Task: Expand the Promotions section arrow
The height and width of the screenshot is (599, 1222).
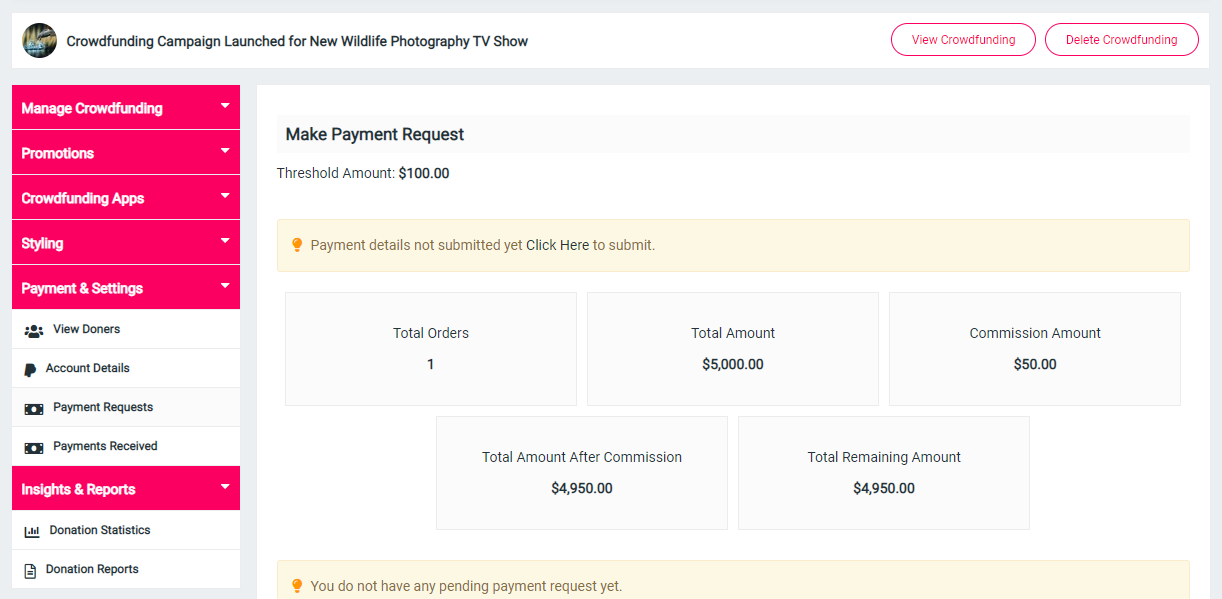Action: click(x=225, y=151)
